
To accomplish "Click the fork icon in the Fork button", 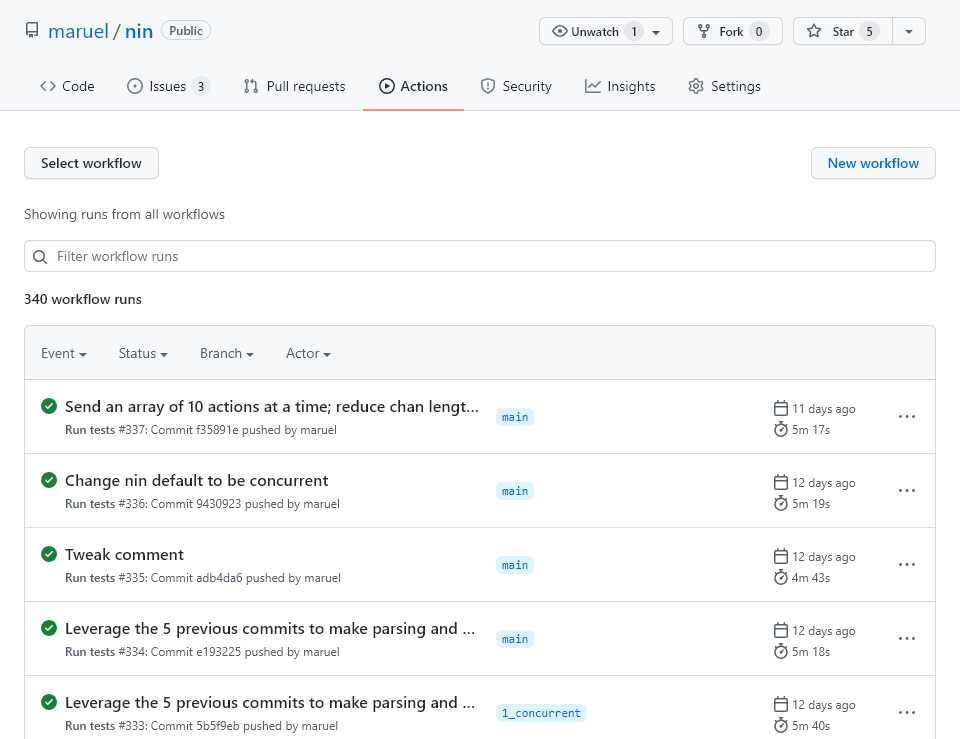I will [703, 31].
